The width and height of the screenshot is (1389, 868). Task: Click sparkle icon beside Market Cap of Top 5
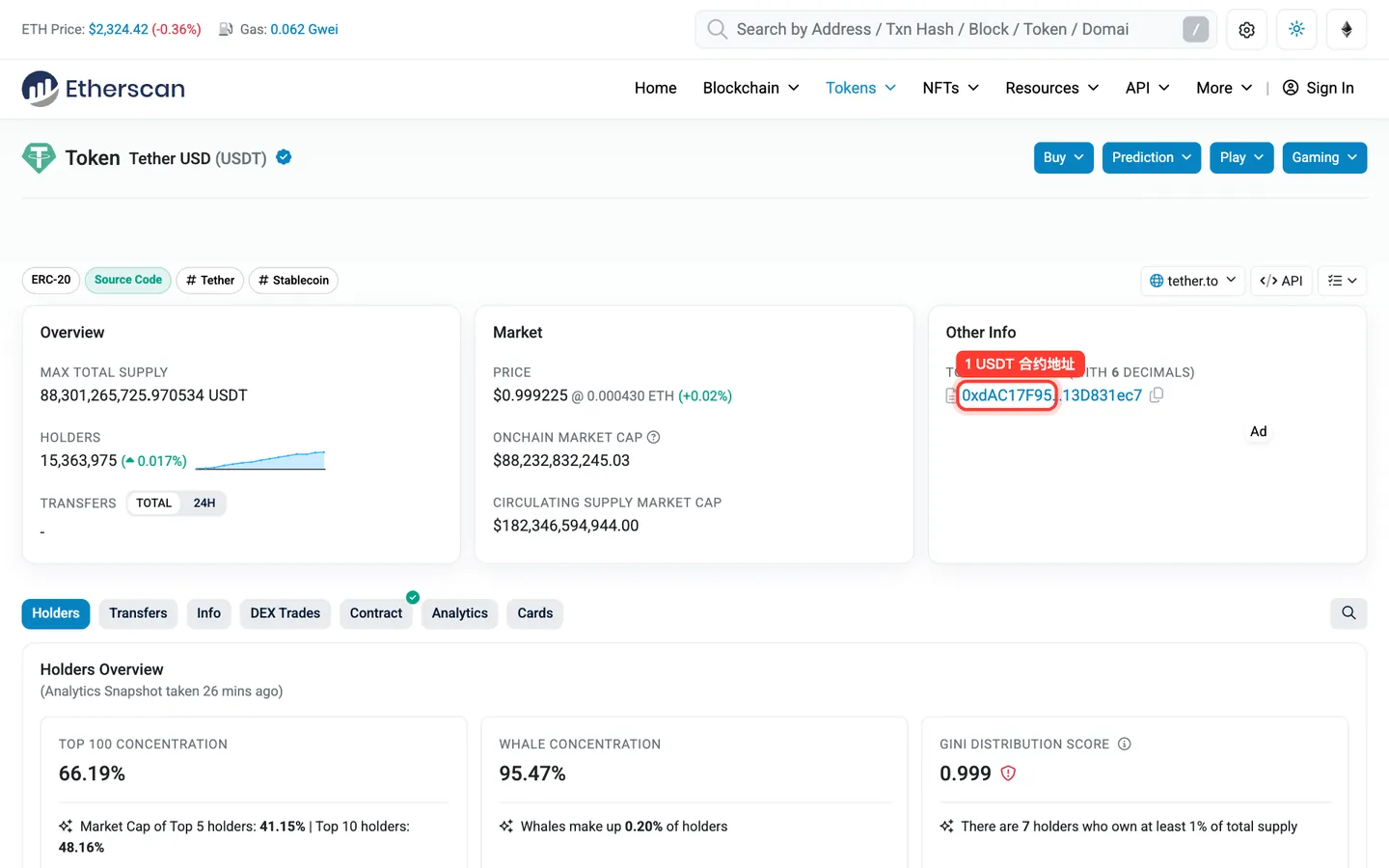[x=66, y=827]
